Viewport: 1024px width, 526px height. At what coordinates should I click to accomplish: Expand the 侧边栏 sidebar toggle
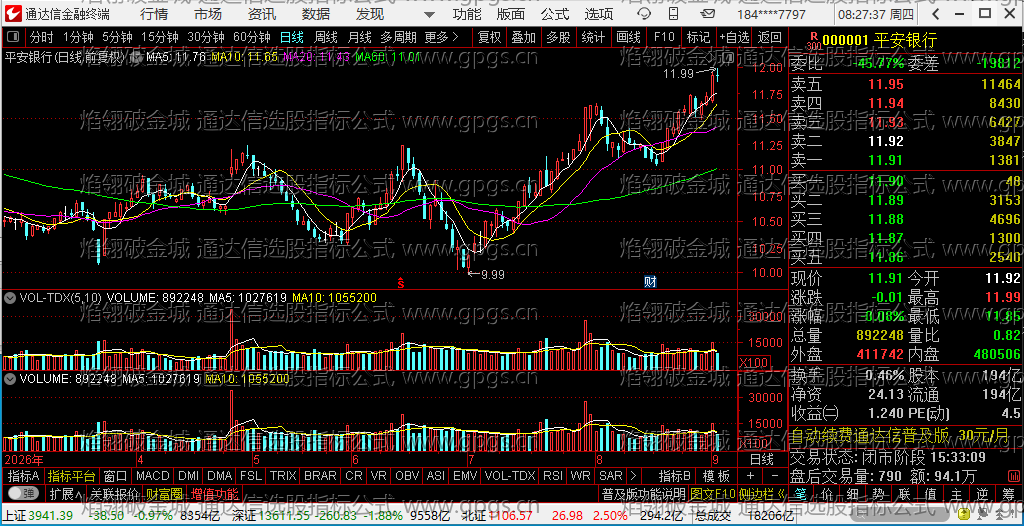763,493
